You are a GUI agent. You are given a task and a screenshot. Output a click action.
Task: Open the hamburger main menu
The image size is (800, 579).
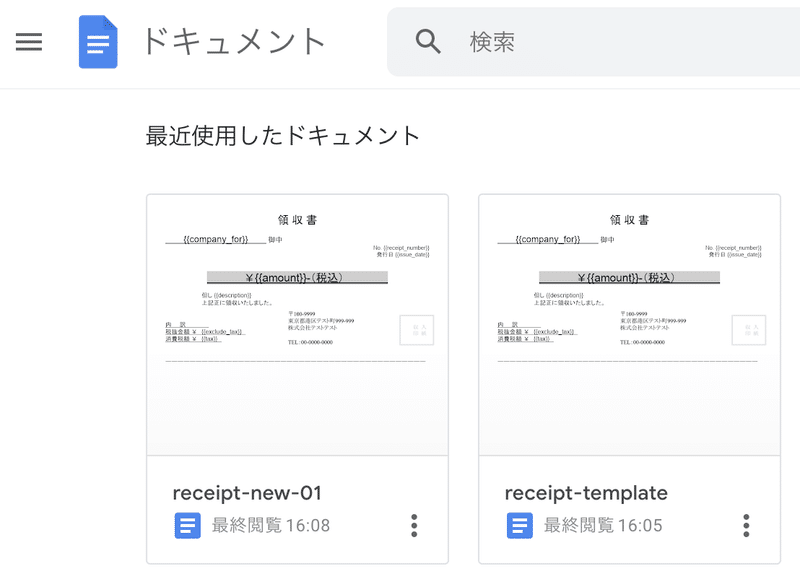[29, 42]
